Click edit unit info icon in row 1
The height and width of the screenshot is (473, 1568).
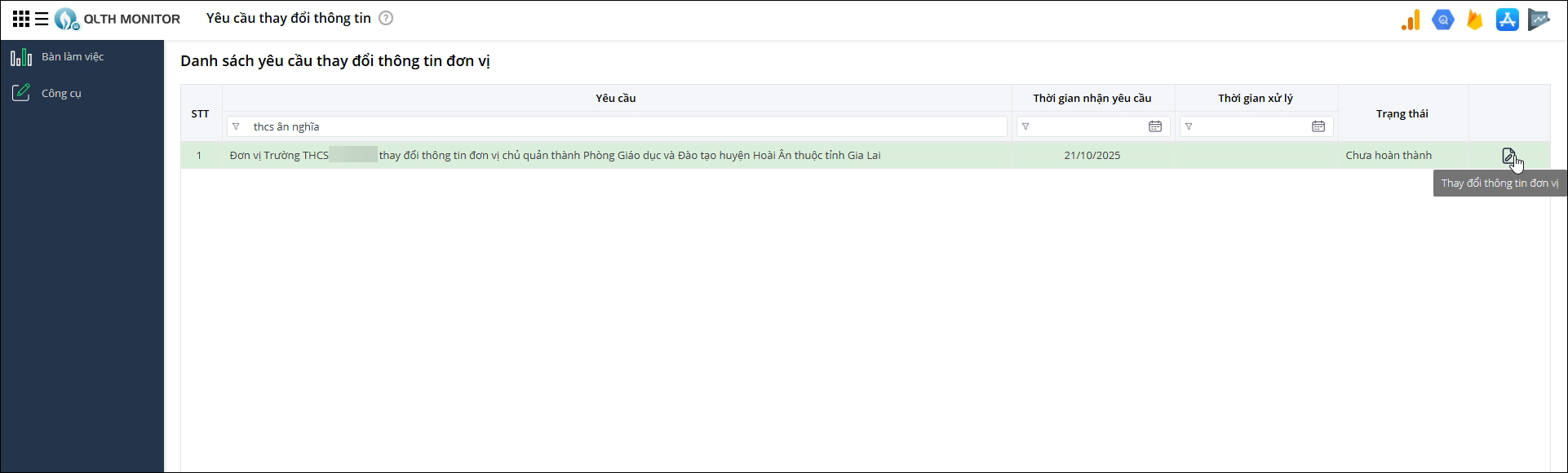coord(1508,156)
